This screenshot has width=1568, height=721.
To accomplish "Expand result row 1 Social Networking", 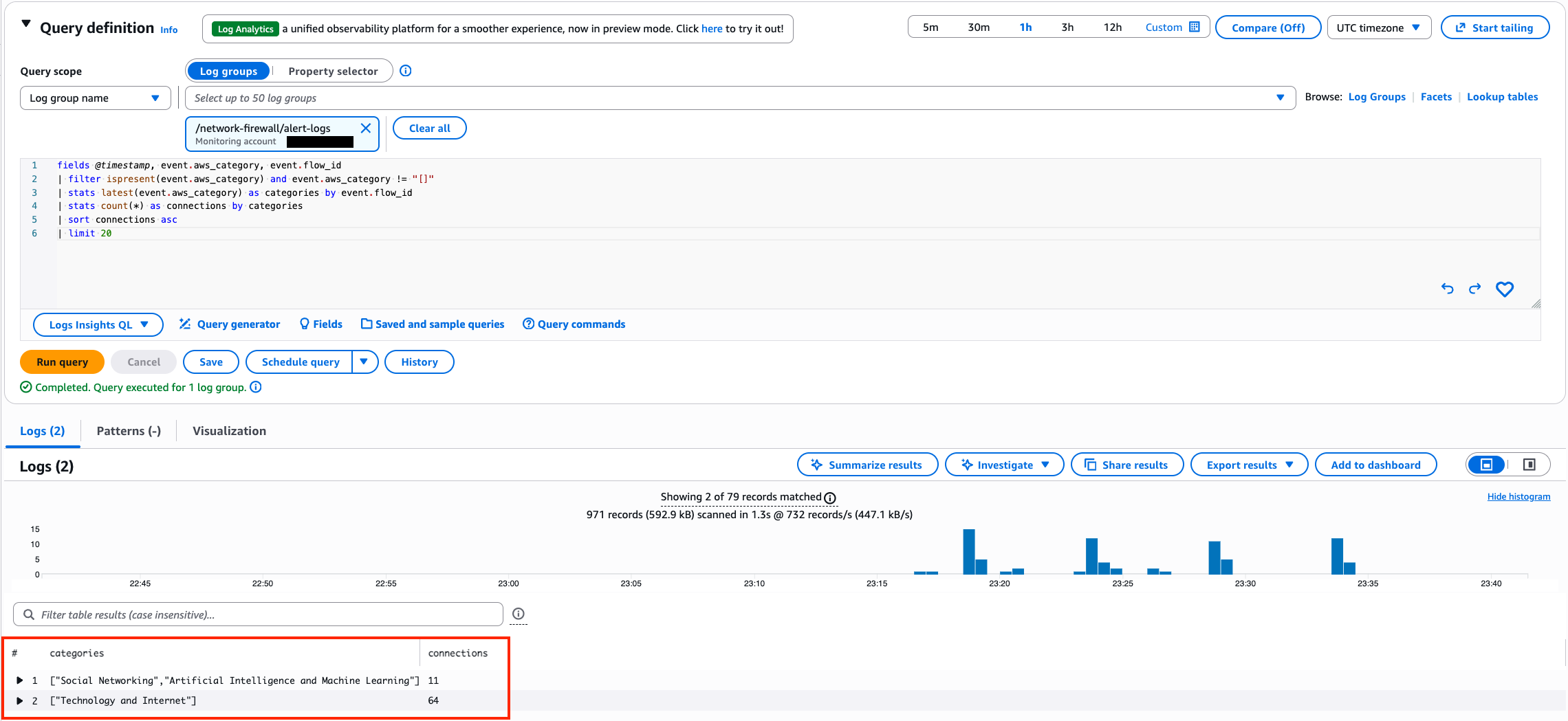I will [x=20, y=680].
